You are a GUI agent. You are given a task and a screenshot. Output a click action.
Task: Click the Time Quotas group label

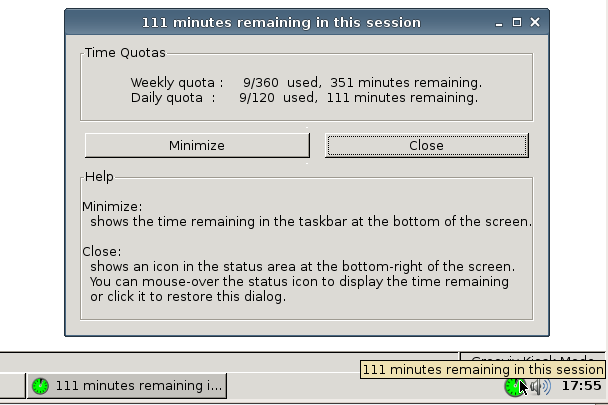point(125,53)
